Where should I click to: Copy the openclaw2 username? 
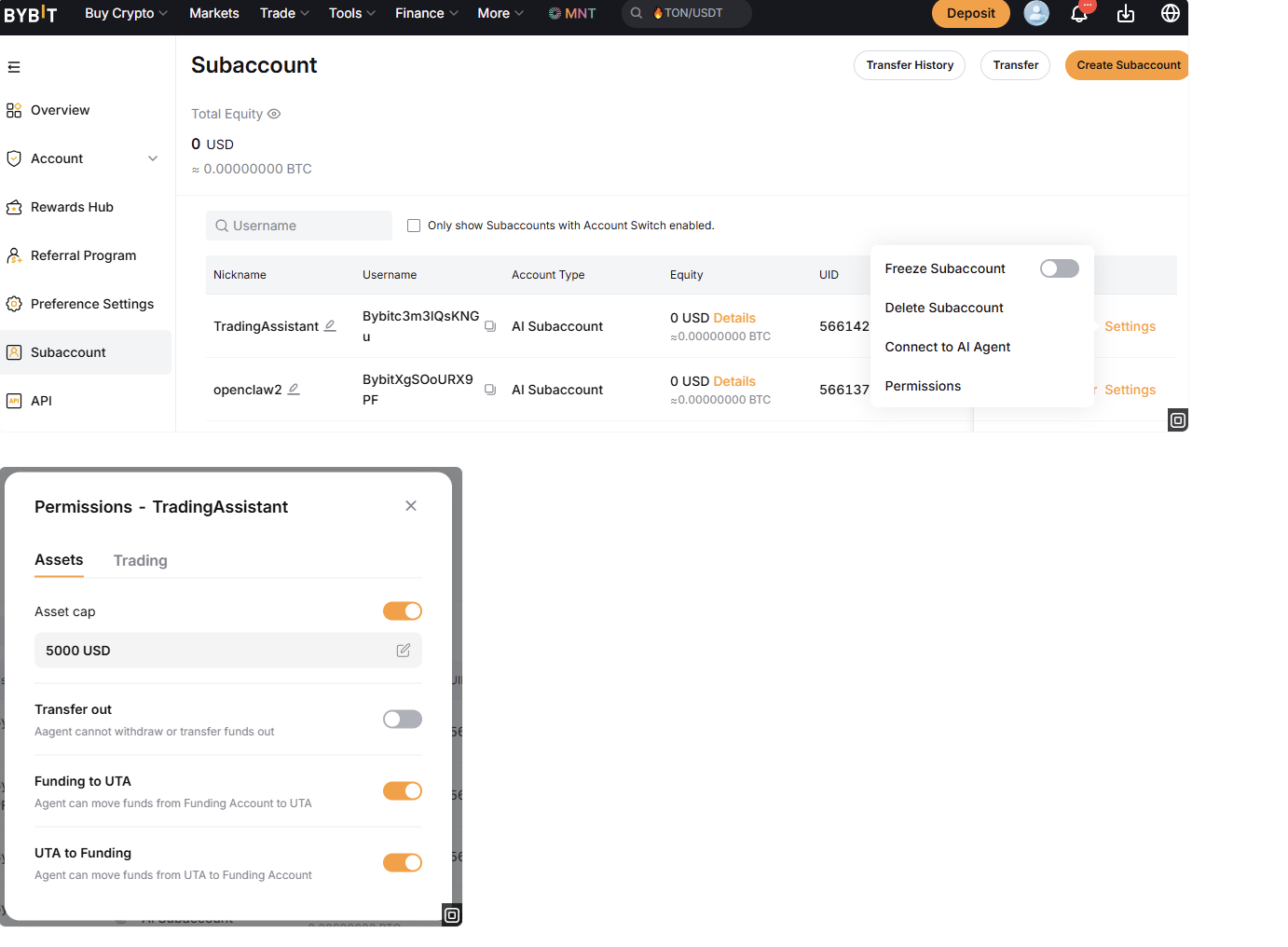pyautogui.click(x=490, y=390)
